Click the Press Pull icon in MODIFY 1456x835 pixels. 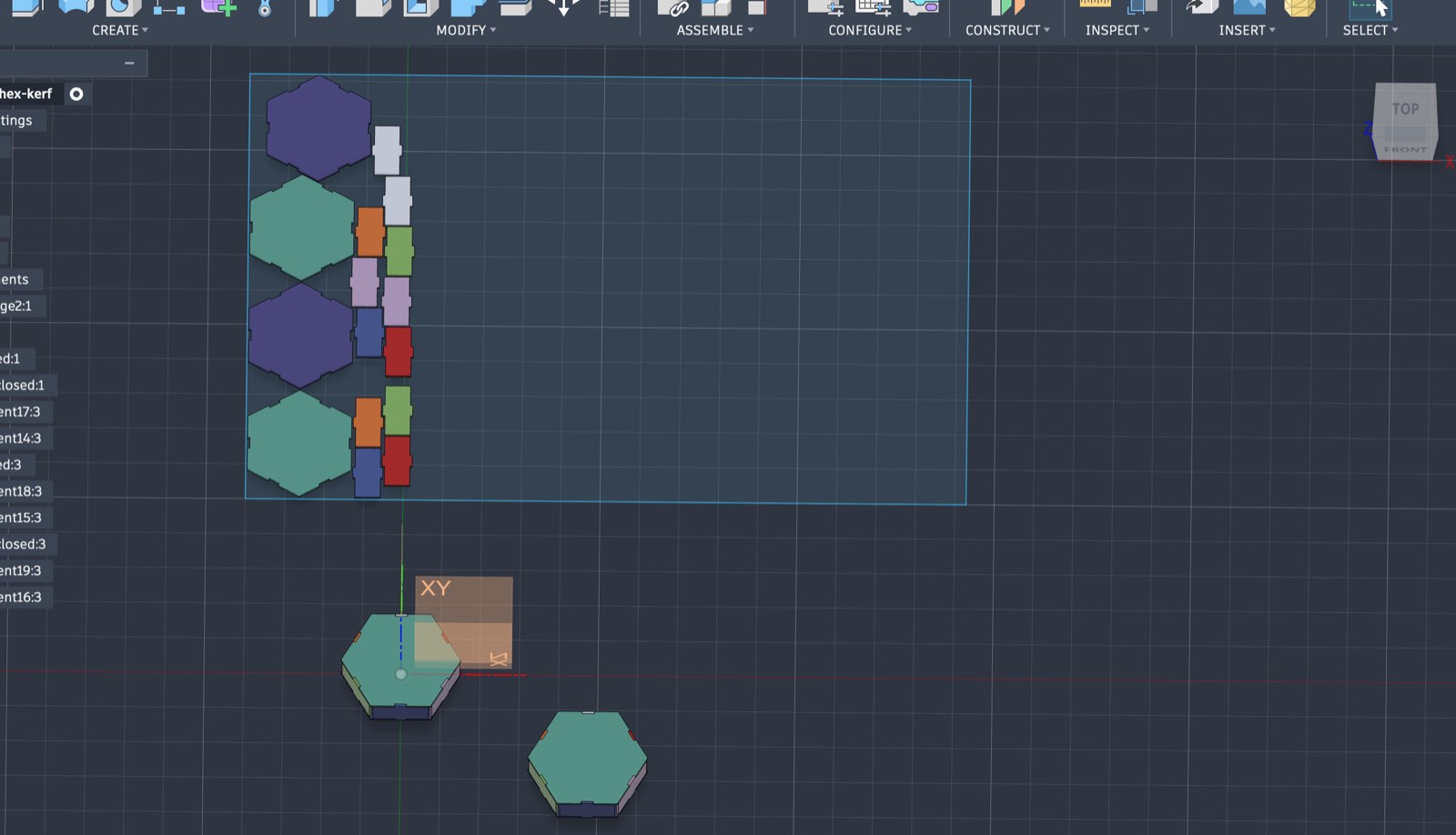point(323,7)
